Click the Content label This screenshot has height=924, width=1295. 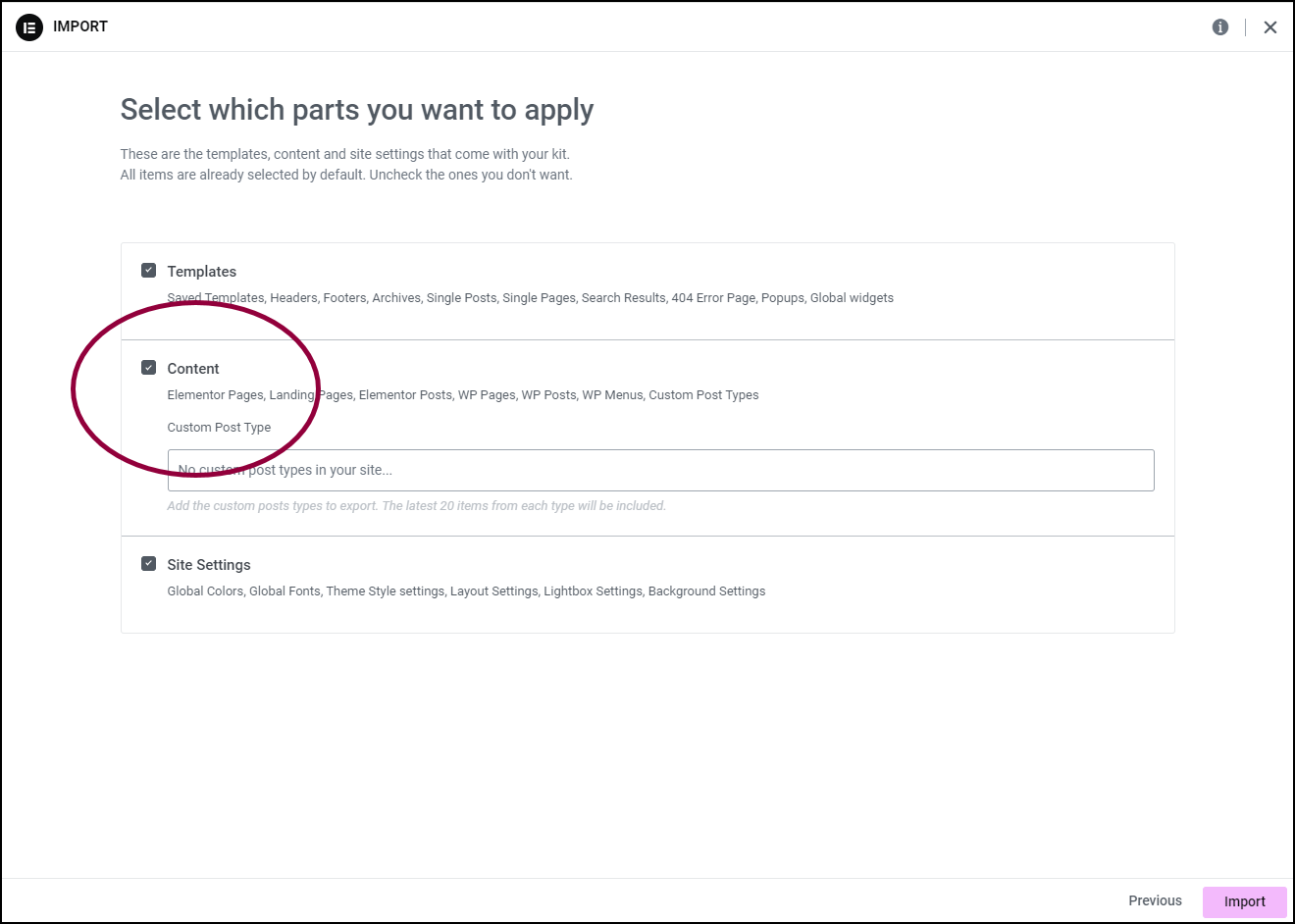coord(193,369)
